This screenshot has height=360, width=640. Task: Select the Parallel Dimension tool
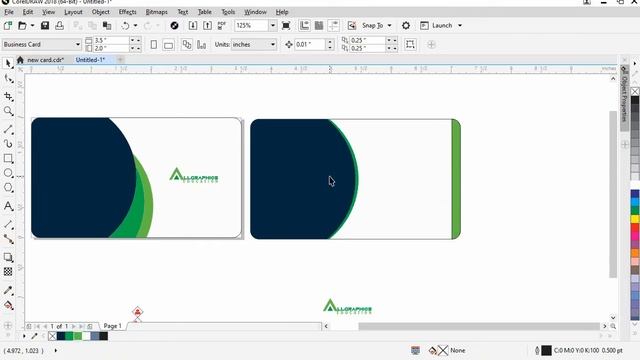tap(8, 224)
